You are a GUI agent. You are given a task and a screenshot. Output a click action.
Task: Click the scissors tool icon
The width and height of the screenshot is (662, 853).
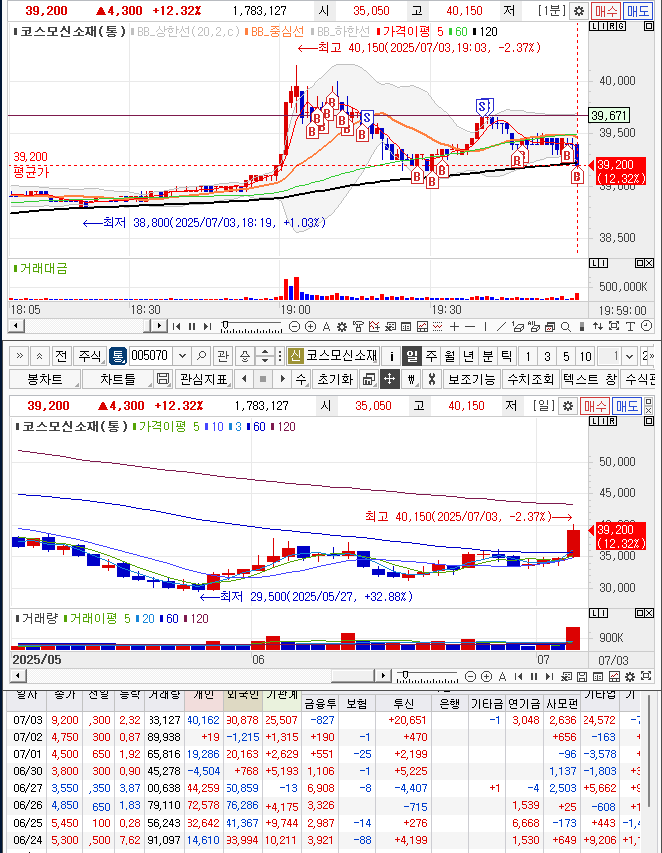[431, 379]
